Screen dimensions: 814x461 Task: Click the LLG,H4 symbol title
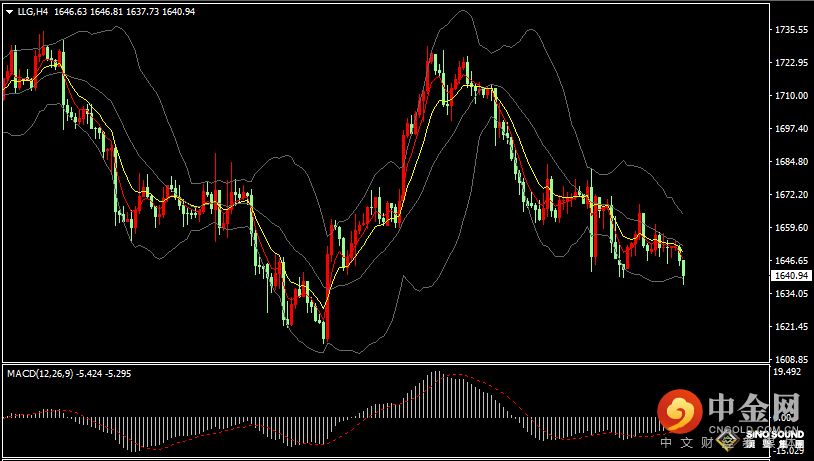click(x=33, y=11)
